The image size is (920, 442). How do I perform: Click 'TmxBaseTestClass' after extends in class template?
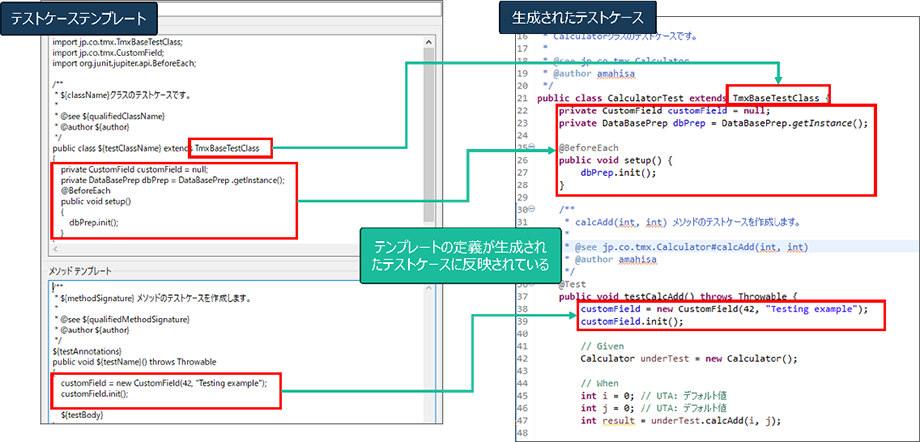[x=227, y=149]
